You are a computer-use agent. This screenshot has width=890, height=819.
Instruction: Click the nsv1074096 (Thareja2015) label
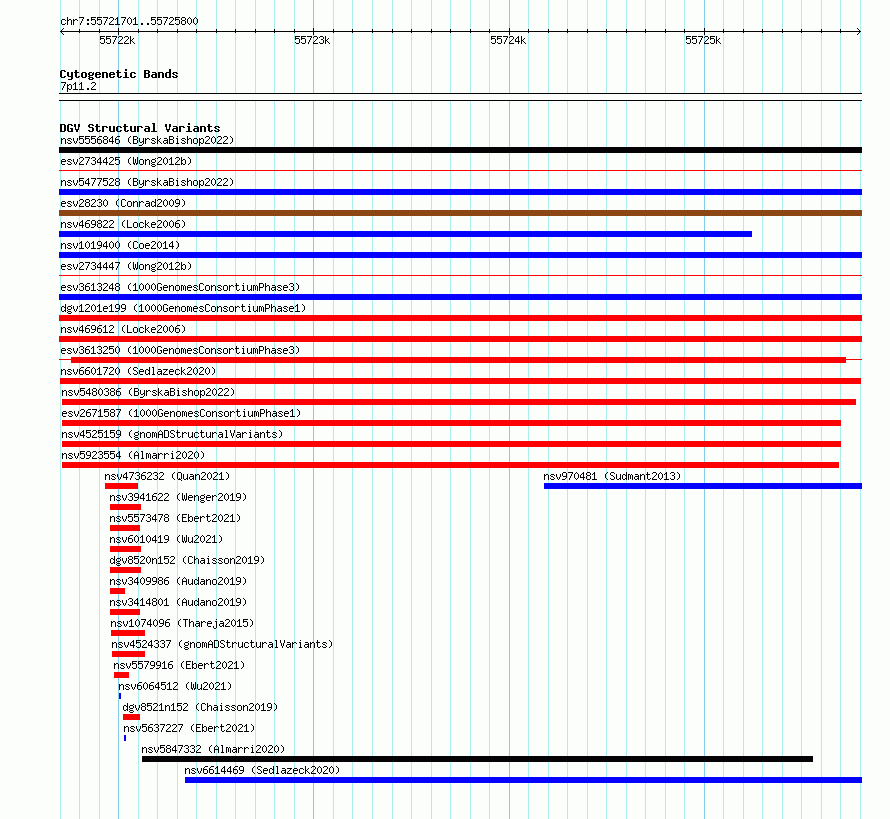[x=182, y=623]
